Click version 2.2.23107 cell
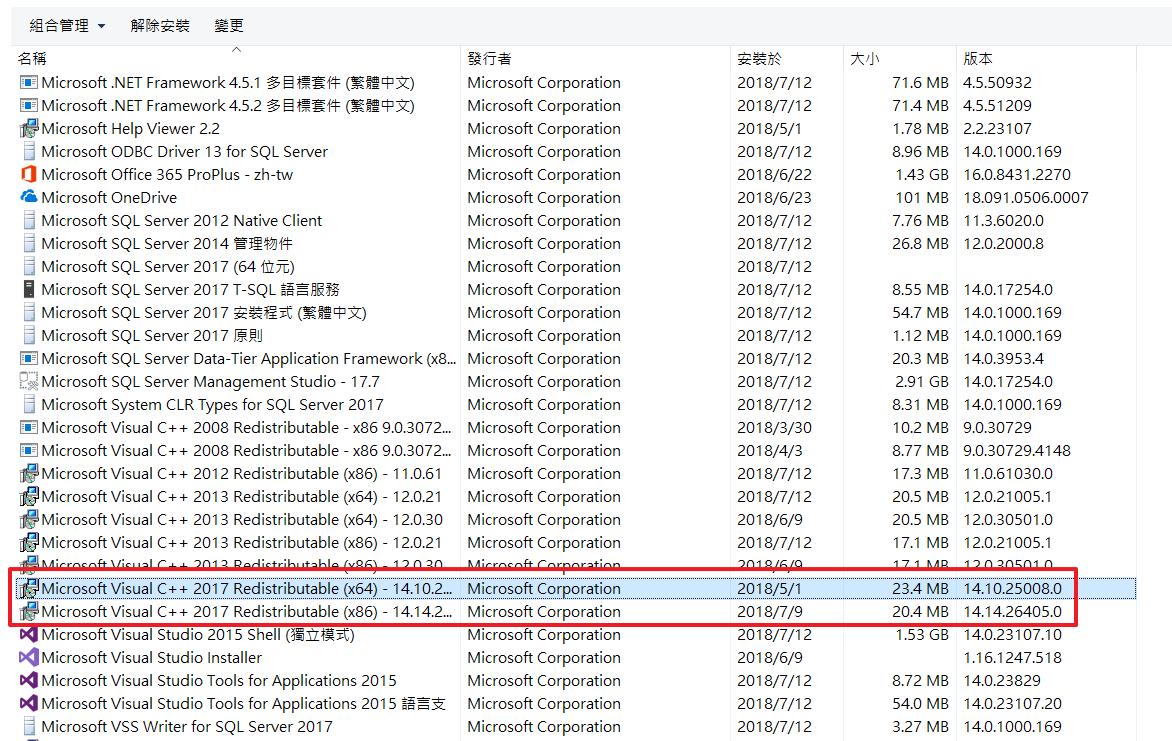 (x=997, y=129)
